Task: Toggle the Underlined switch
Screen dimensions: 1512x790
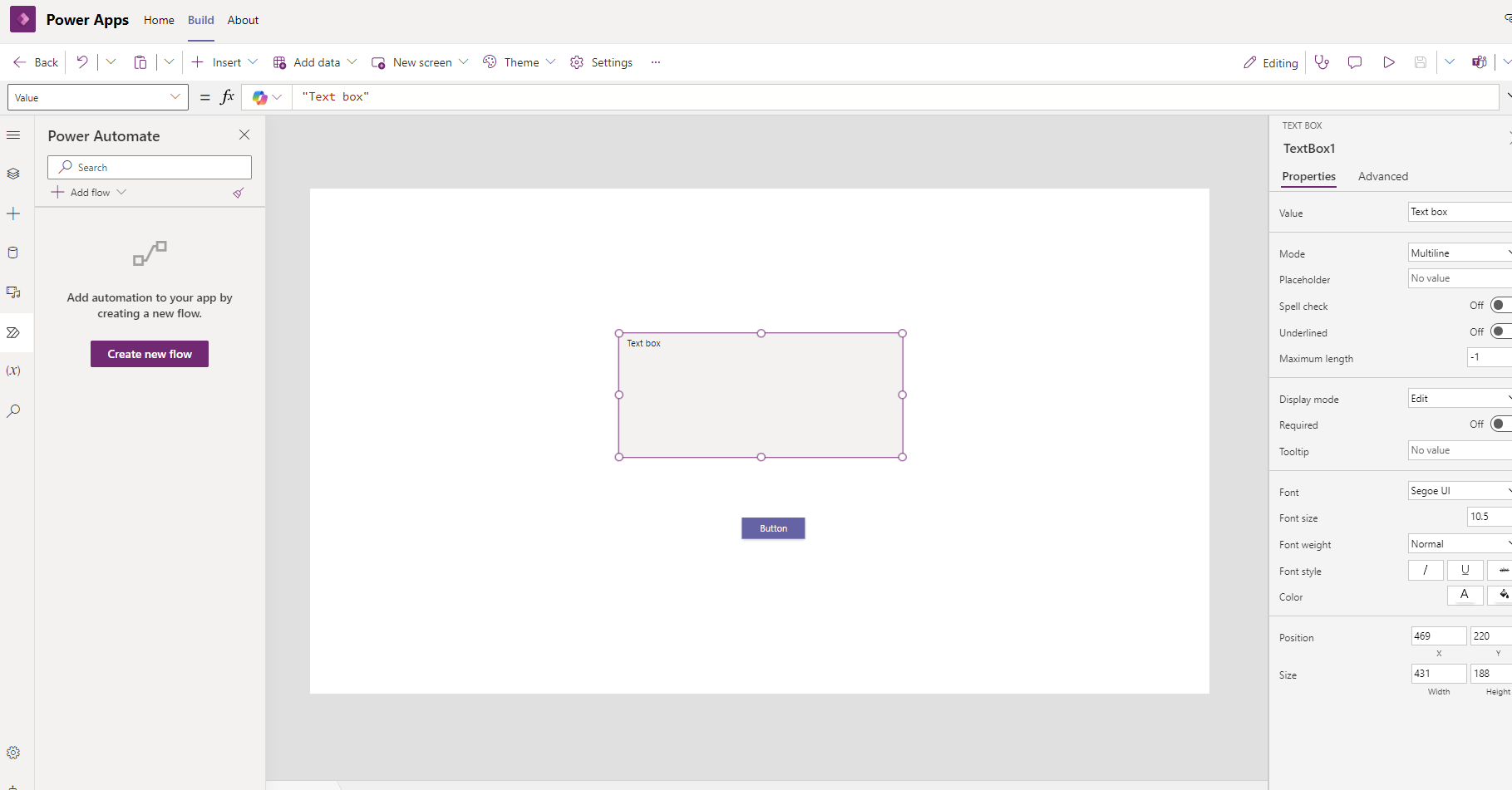Action: click(x=1500, y=331)
